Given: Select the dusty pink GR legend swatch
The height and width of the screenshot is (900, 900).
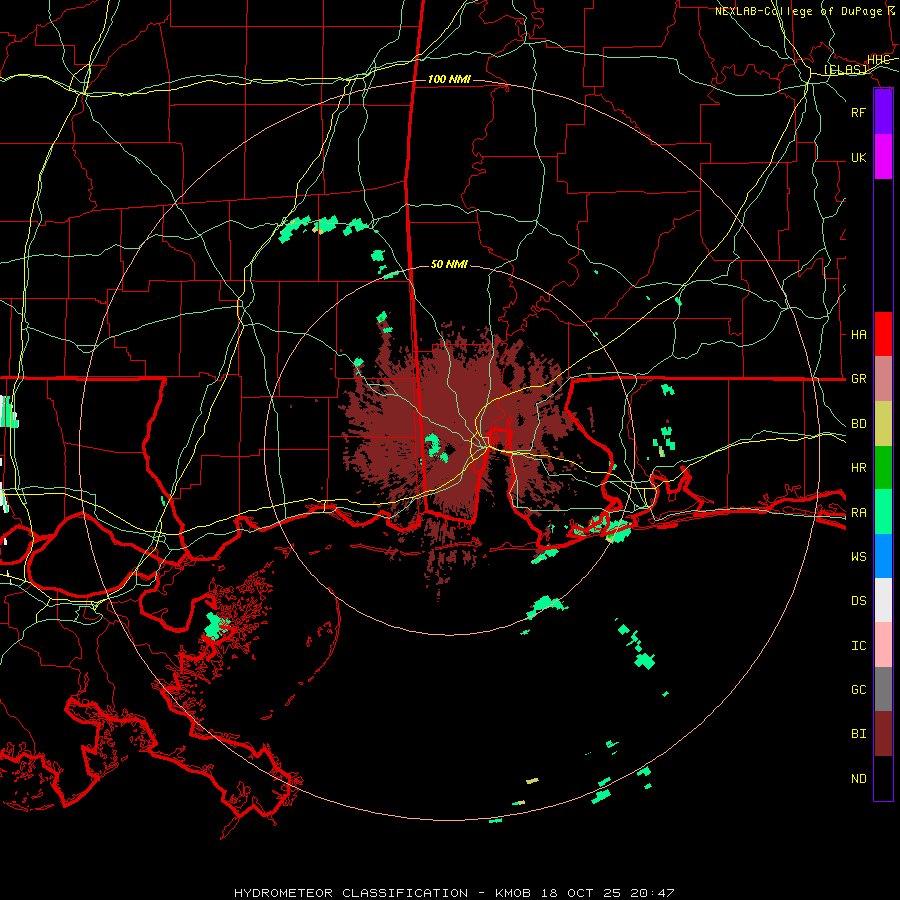Looking at the screenshot, I should point(883,379).
